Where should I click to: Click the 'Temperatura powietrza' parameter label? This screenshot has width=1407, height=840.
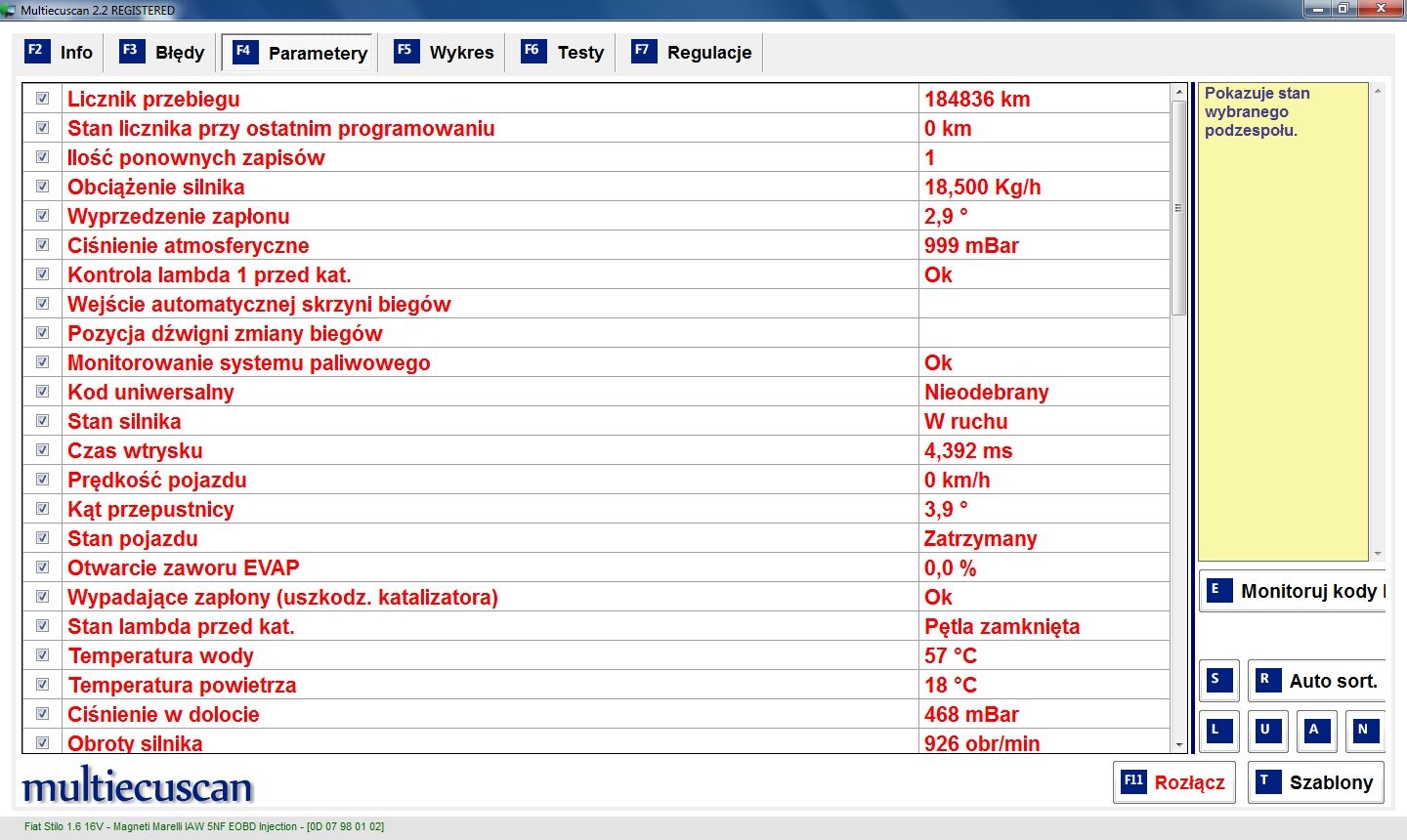(182, 685)
